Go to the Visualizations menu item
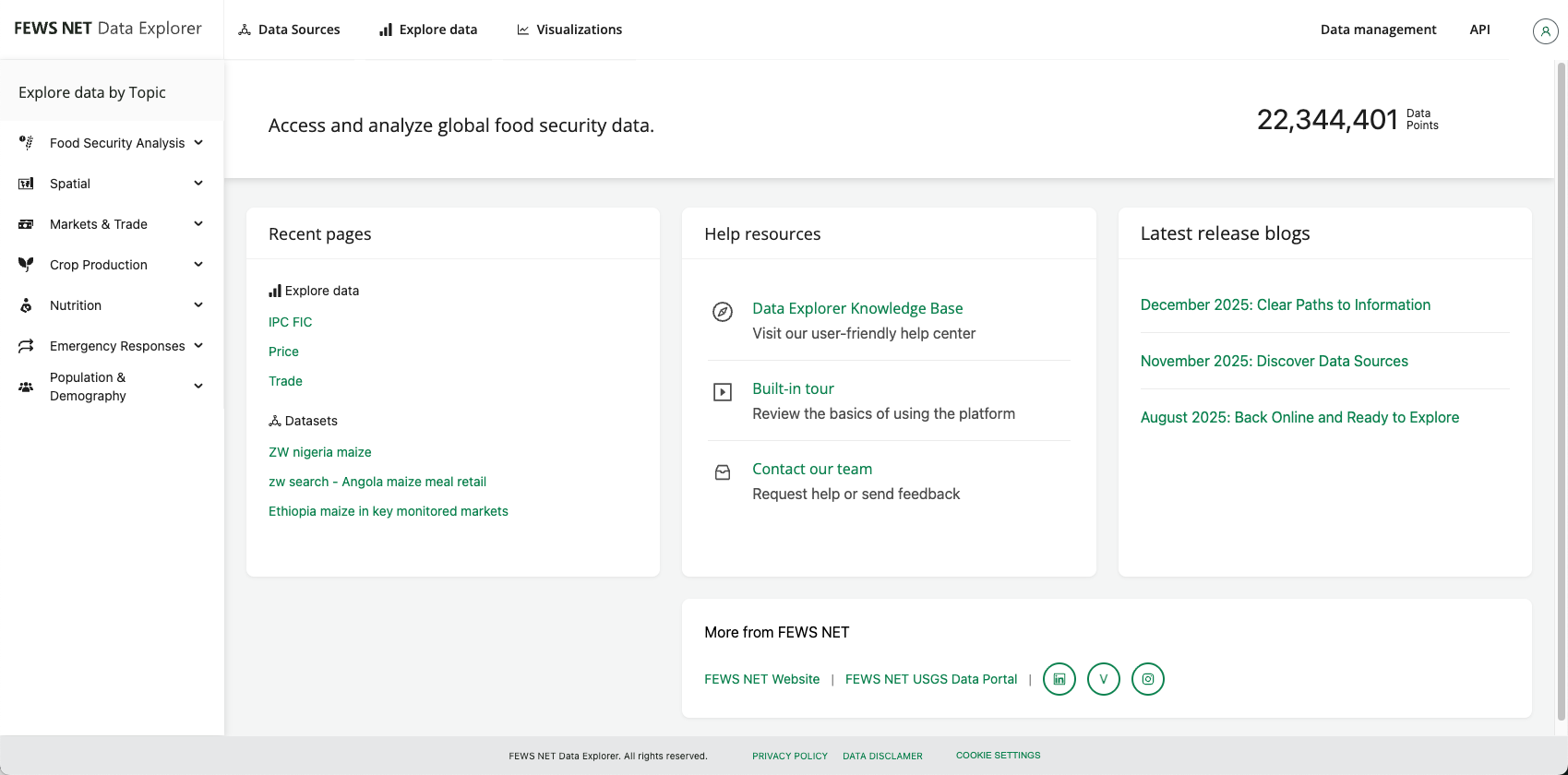Image resolution: width=1568 pixels, height=775 pixels. pos(569,30)
